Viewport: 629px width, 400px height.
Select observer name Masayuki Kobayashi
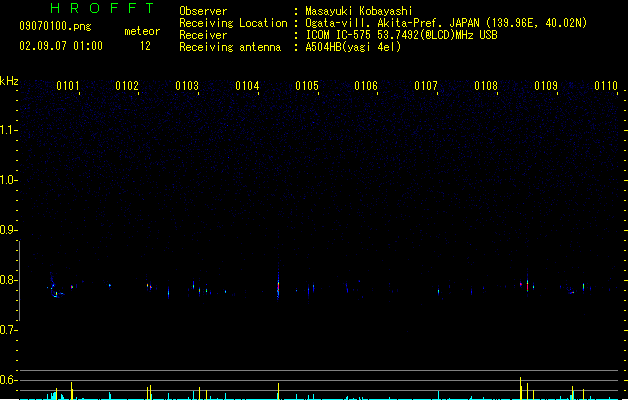359,11
